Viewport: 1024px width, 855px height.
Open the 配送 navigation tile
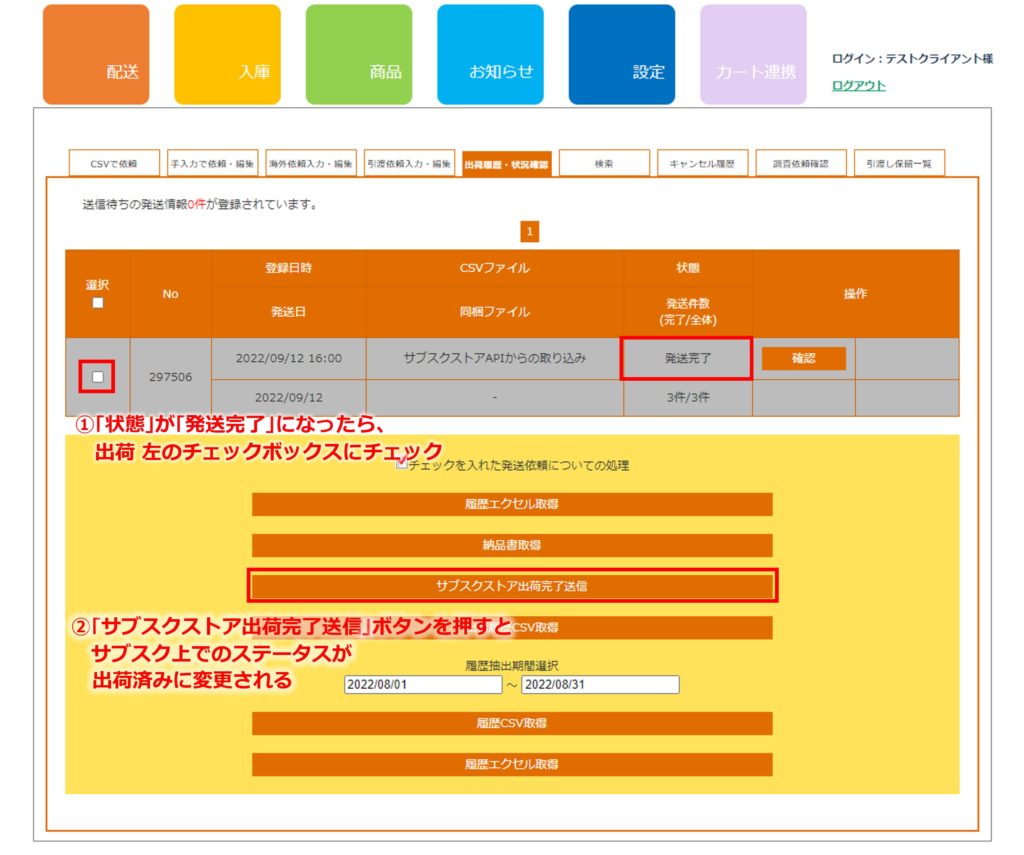[x=96, y=55]
